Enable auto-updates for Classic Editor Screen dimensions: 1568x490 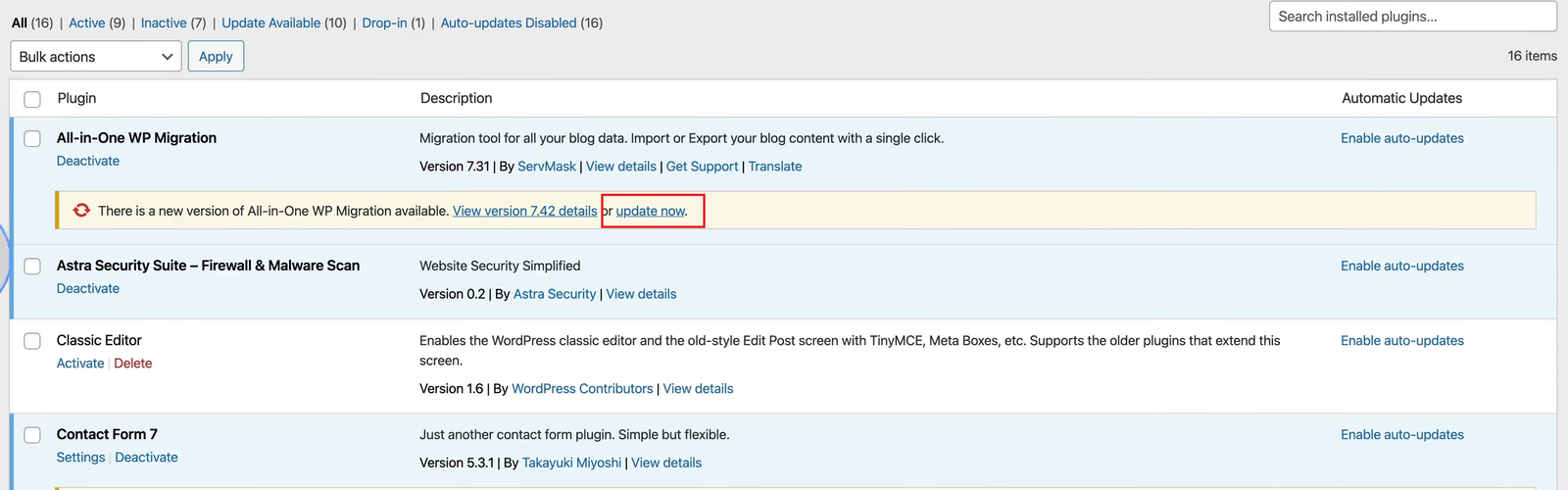(x=1402, y=340)
